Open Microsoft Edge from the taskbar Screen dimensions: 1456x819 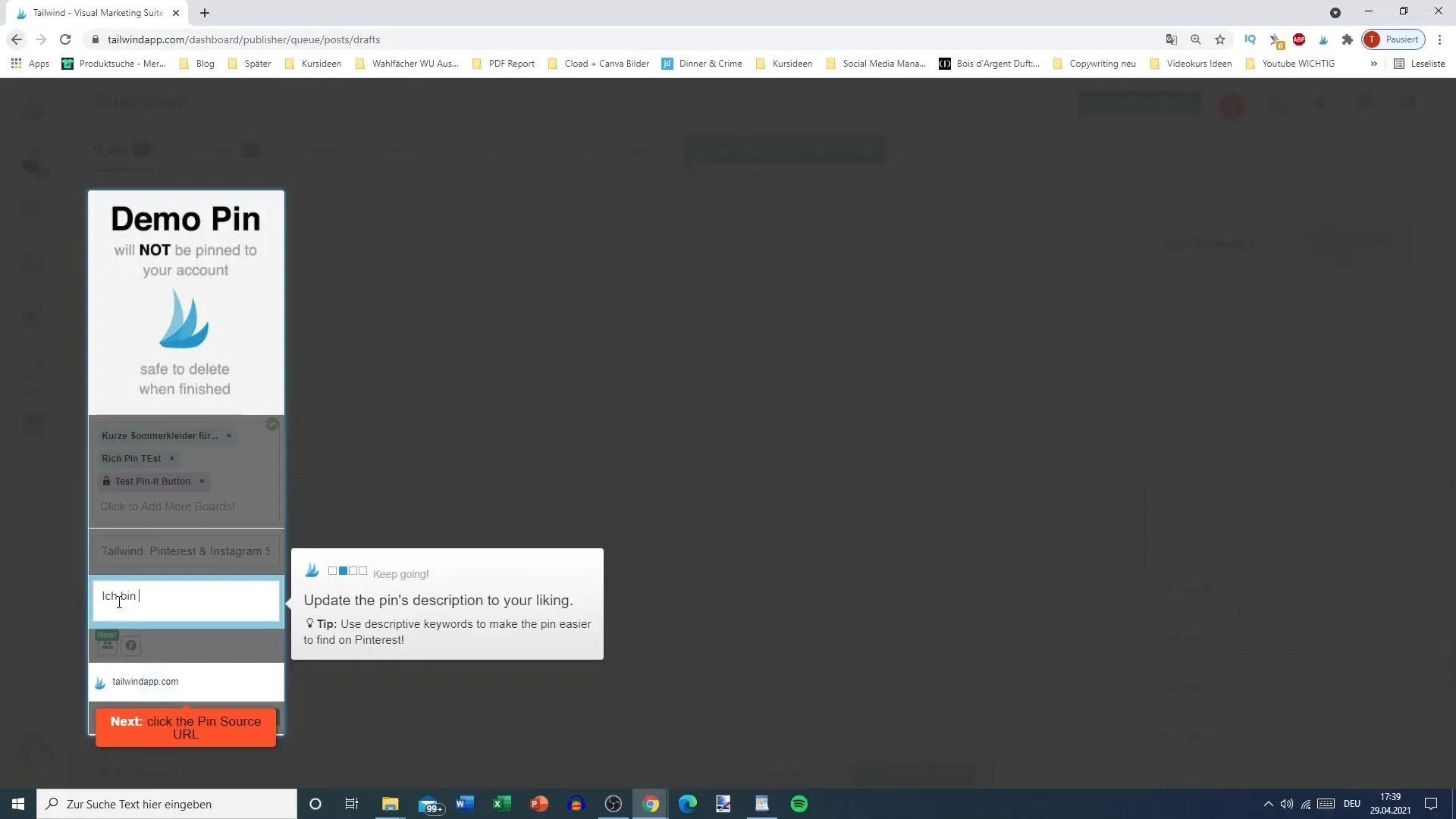(x=688, y=804)
